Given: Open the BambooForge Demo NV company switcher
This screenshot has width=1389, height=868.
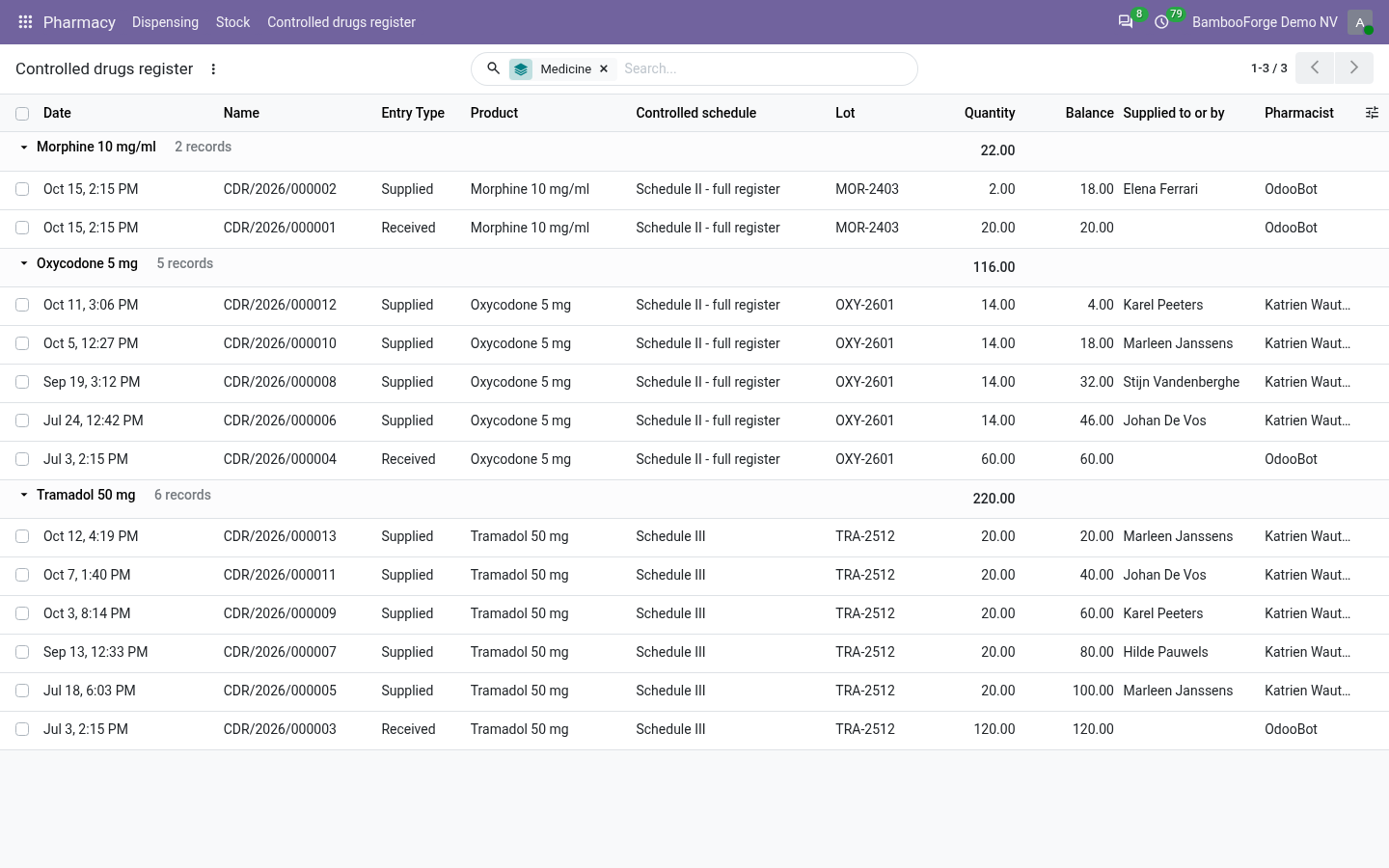Looking at the screenshot, I should click(1265, 22).
